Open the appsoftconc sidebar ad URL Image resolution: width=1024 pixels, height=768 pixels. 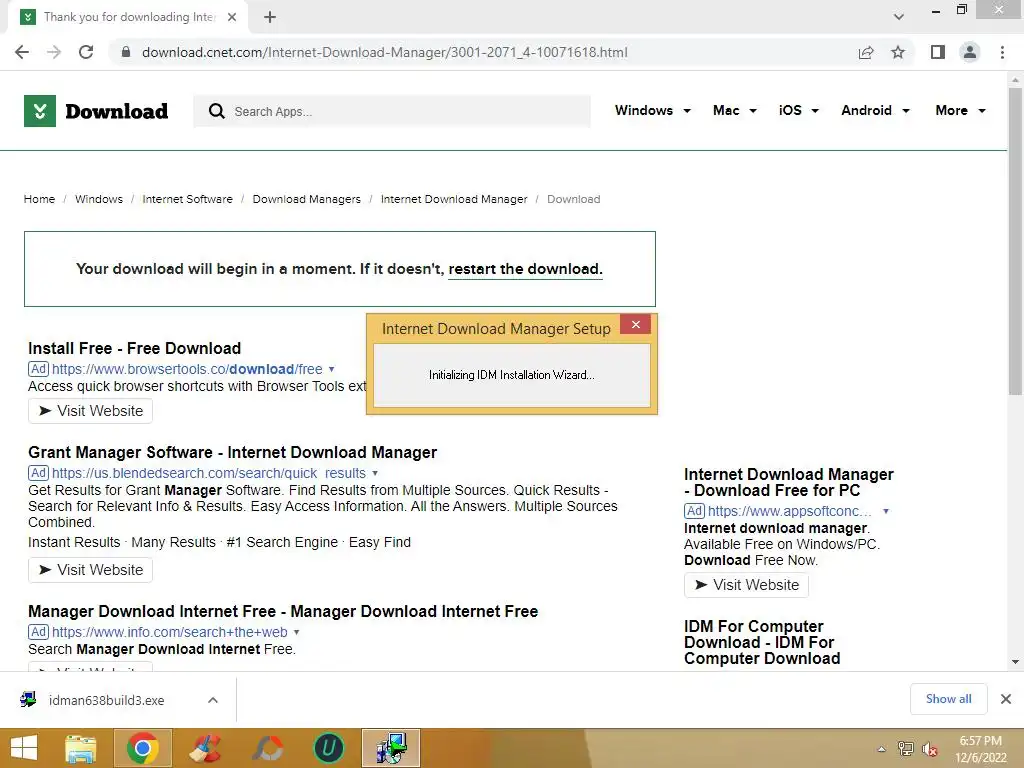[790, 511]
